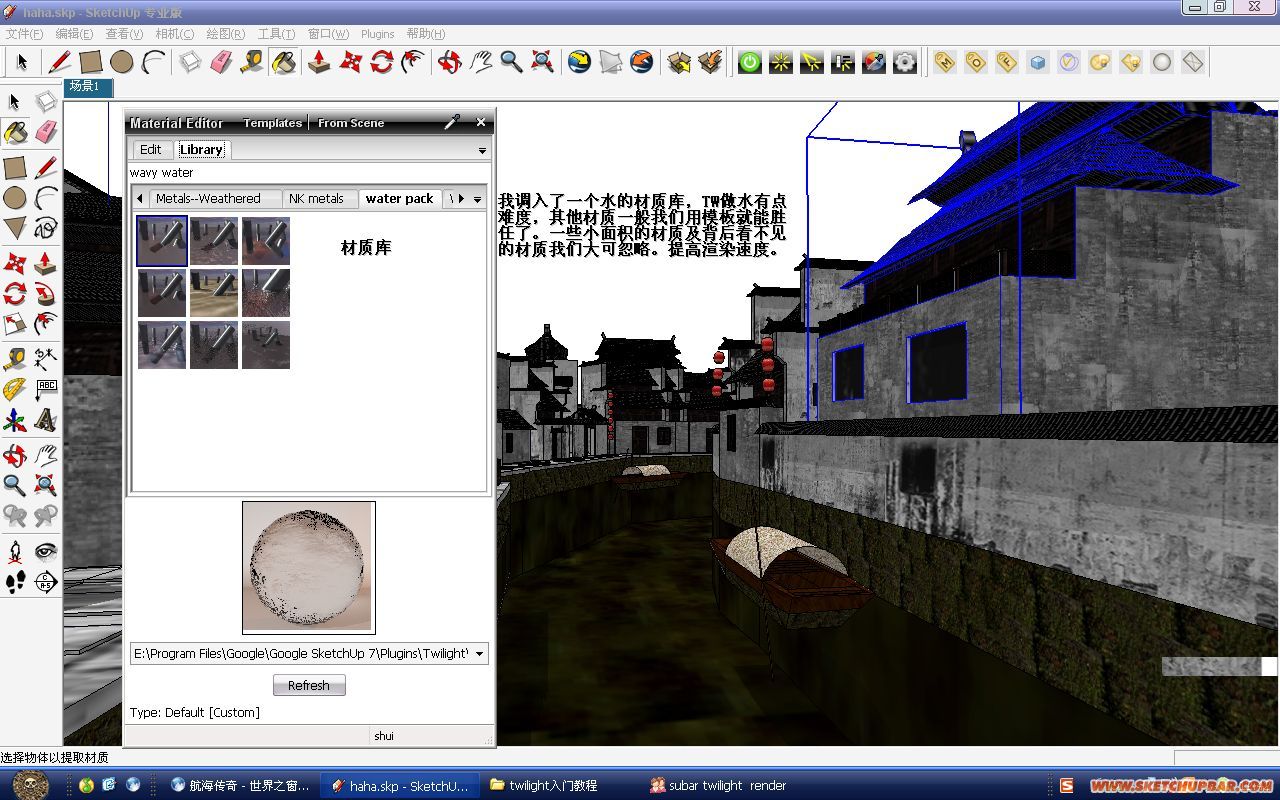1280x800 pixels.
Task: Click the large material preview sphere
Action: click(x=309, y=567)
